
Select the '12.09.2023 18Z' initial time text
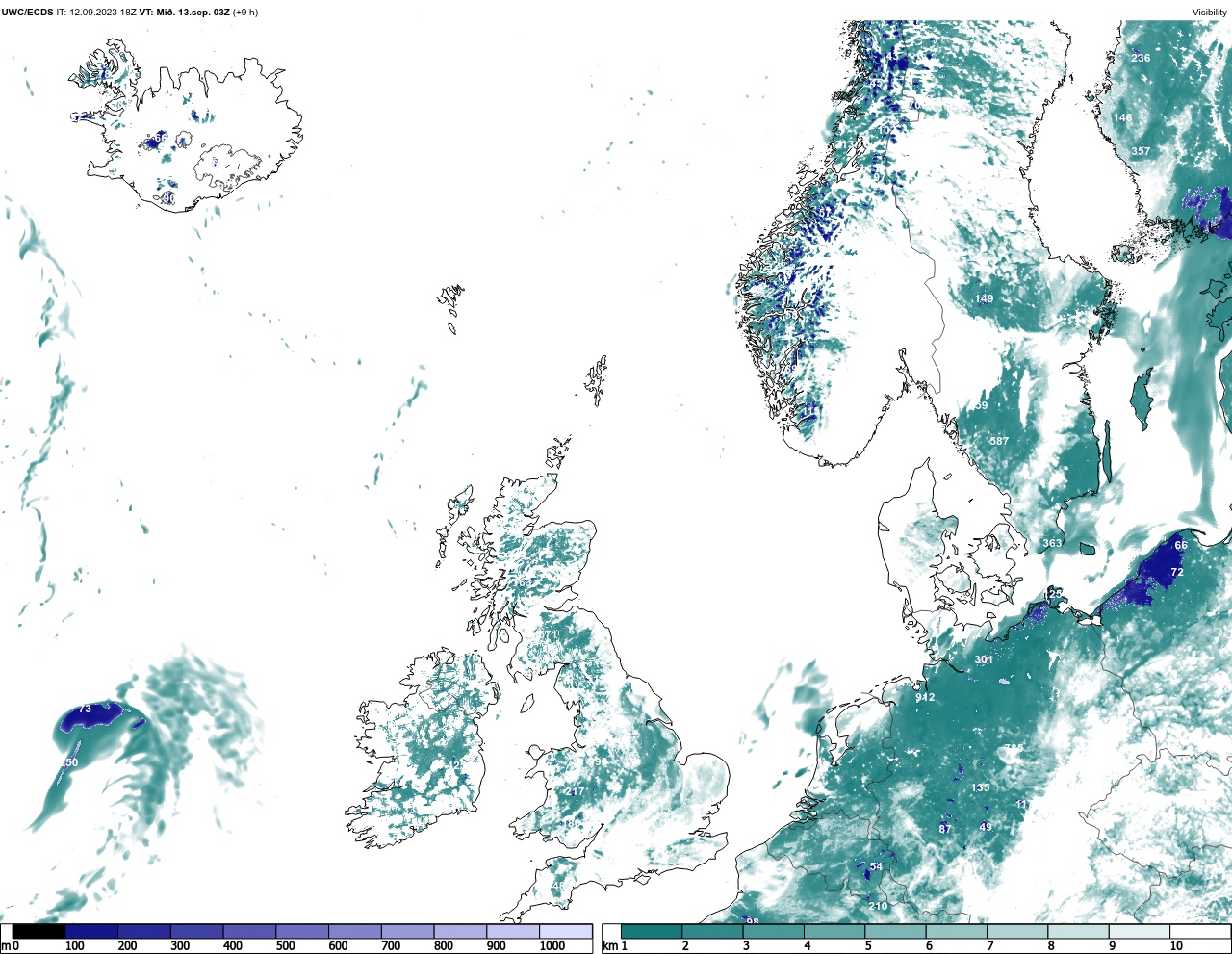tap(103, 12)
